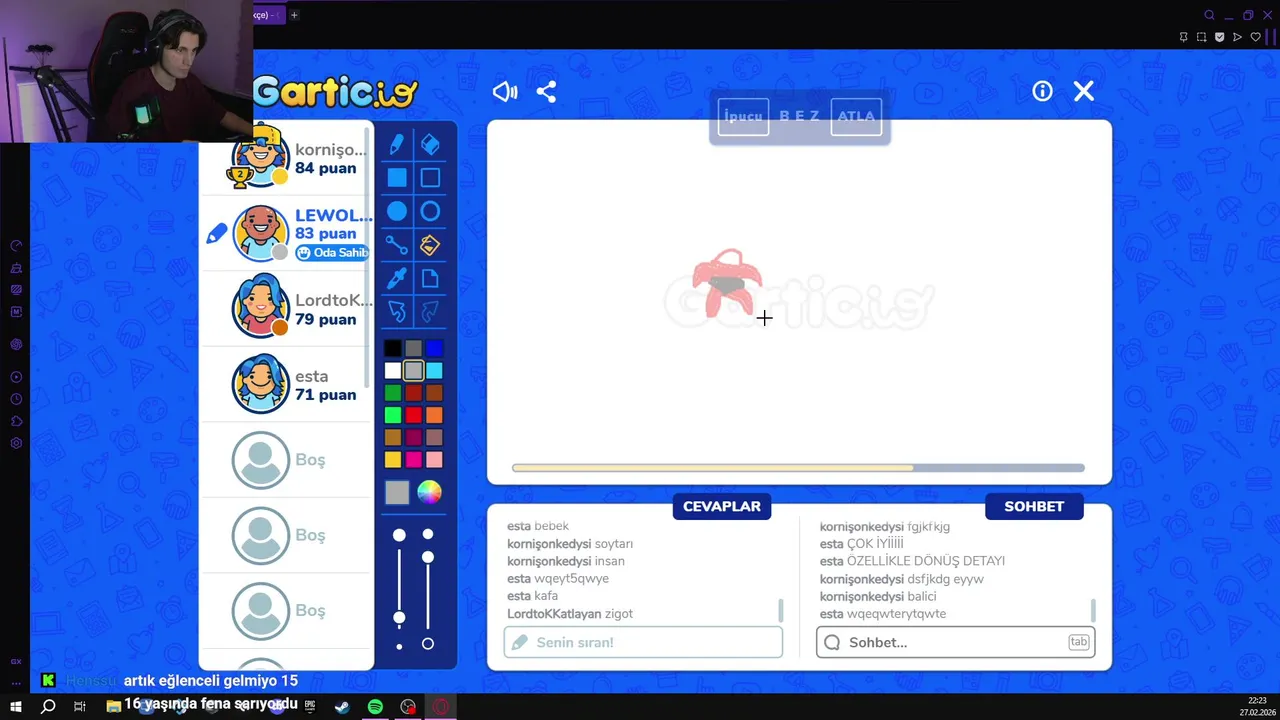Click player esta with 71 puan

pos(287,384)
